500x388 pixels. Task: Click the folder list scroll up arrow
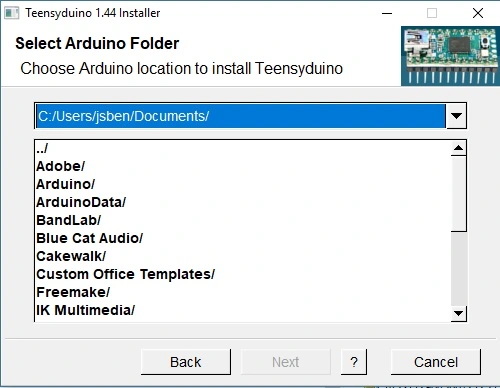point(459,148)
